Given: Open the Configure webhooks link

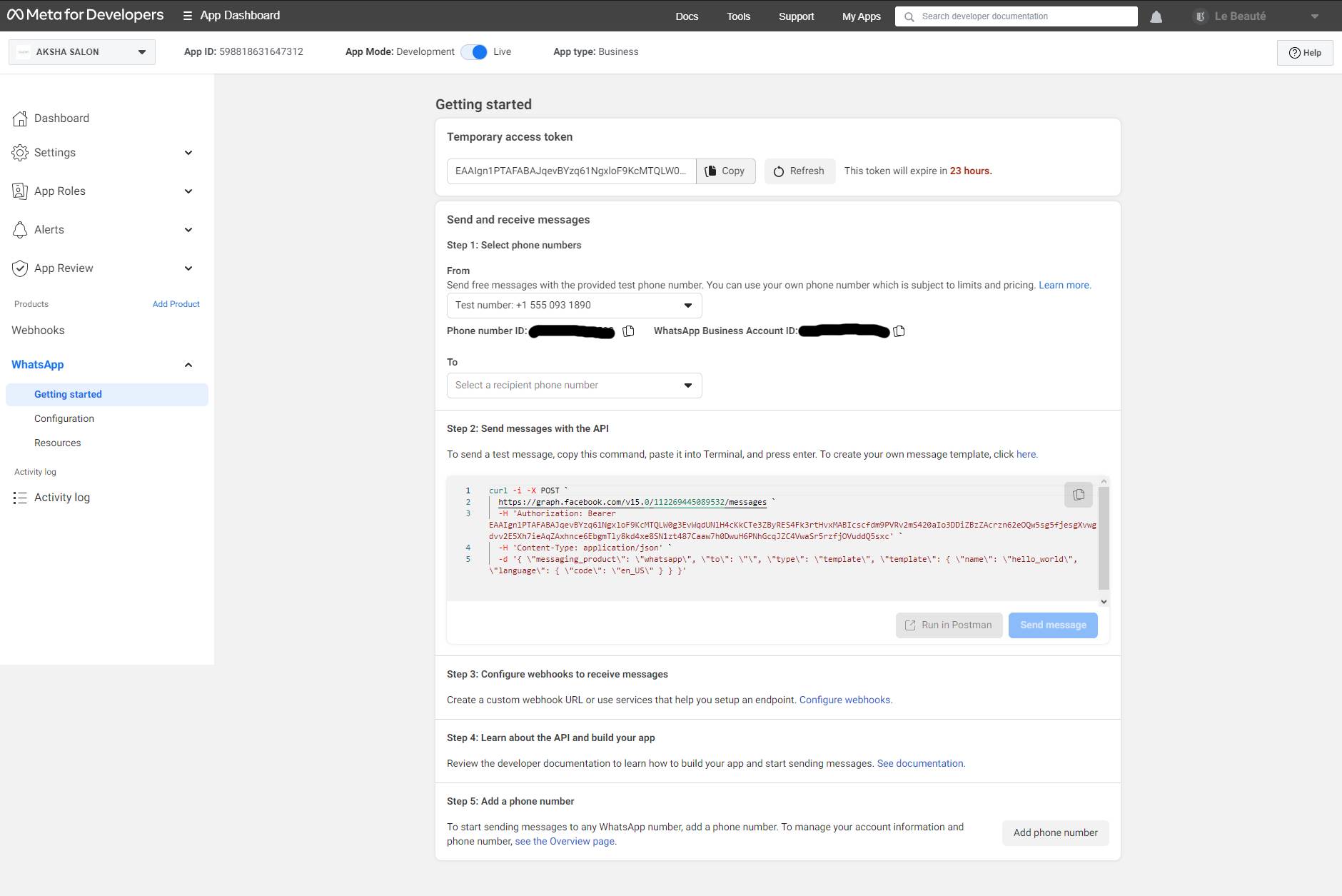Looking at the screenshot, I should [x=846, y=700].
